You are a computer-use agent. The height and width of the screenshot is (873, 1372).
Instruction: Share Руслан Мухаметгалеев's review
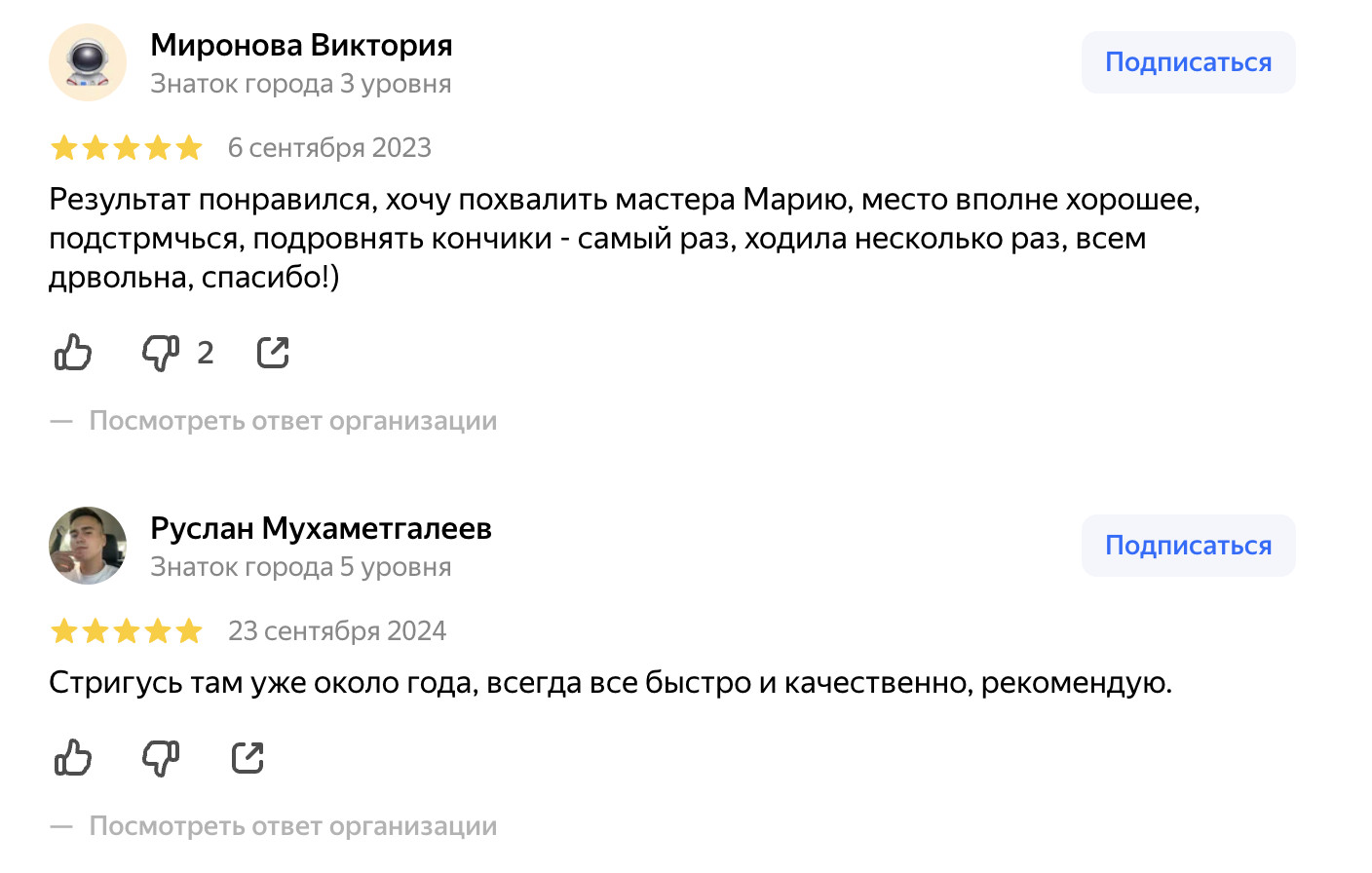(248, 758)
